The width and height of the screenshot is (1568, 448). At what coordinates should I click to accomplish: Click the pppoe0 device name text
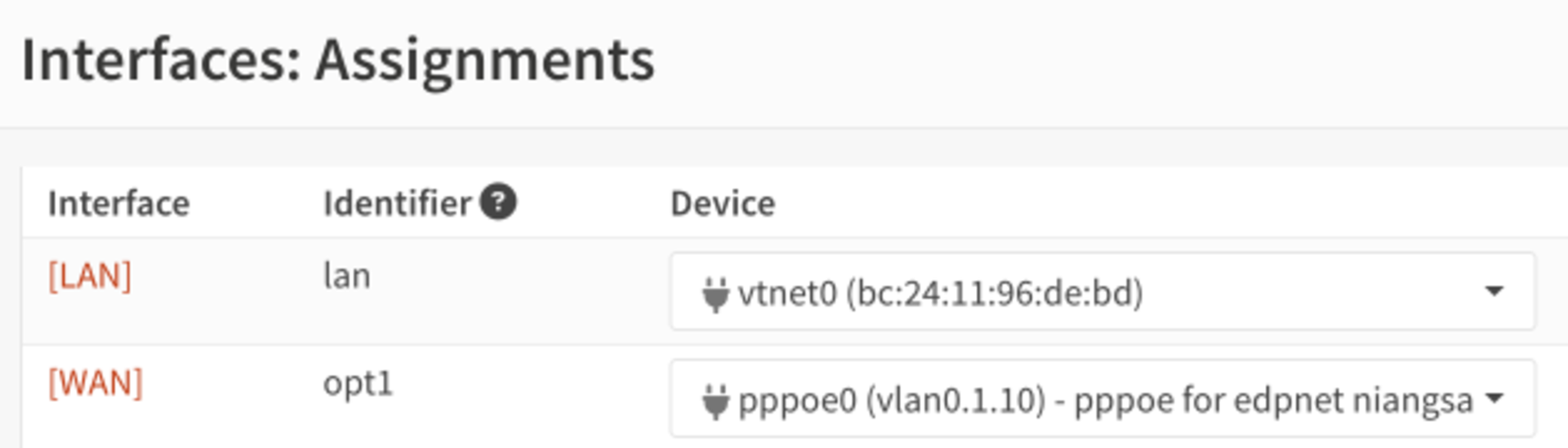797,401
